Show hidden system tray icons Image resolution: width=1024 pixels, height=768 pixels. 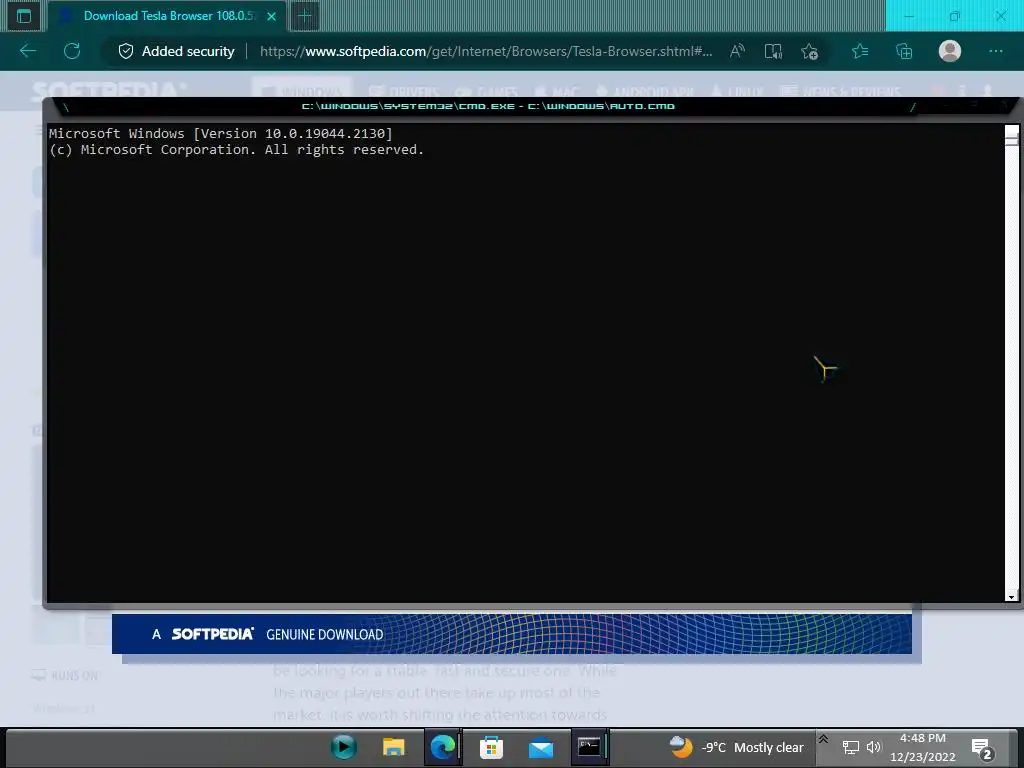tap(824, 739)
